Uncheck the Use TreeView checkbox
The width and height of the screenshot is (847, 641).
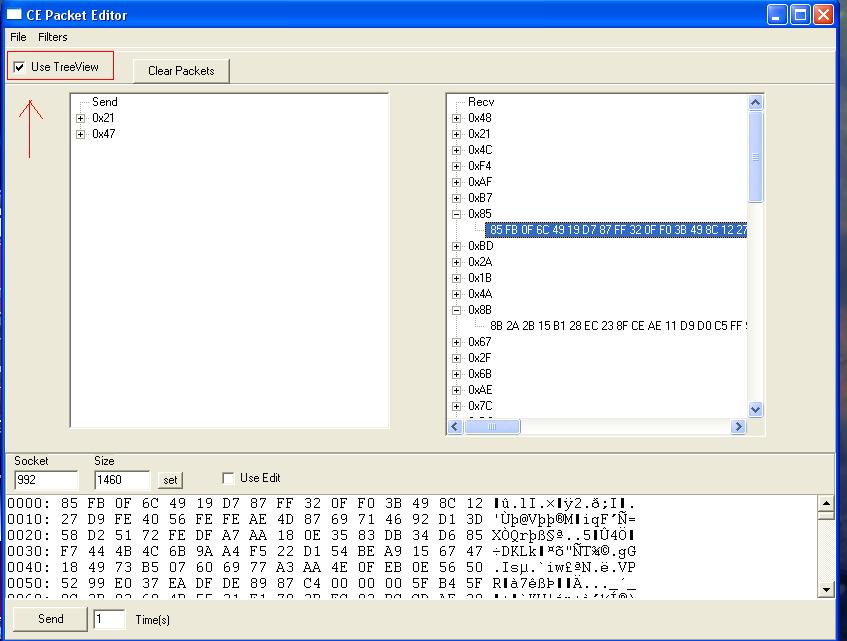[20, 67]
